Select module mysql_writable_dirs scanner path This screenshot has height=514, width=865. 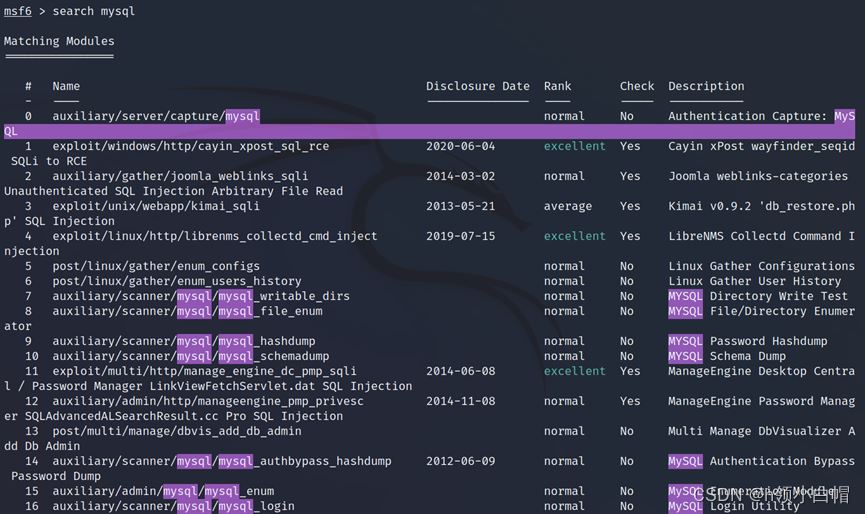(201, 296)
